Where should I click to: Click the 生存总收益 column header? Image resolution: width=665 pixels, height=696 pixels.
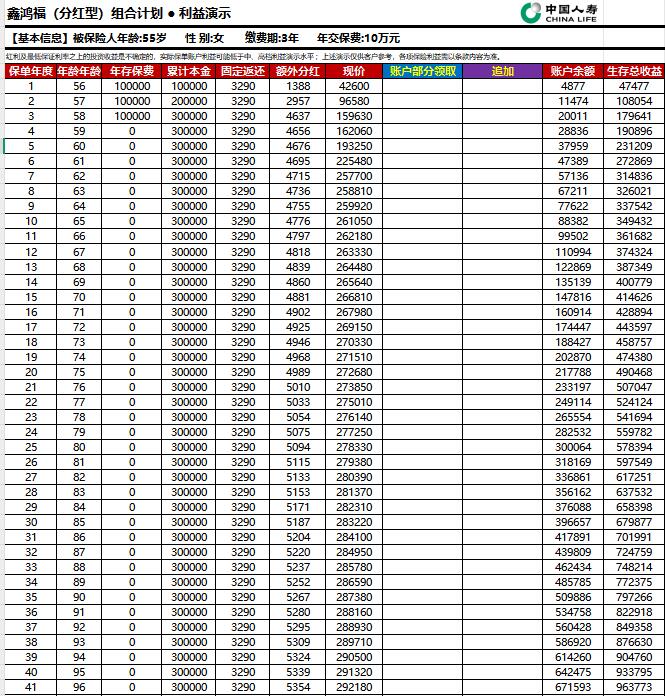pos(634,72)
